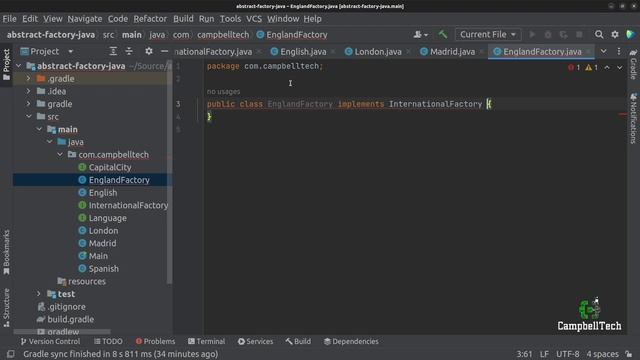Open the Services tool window
Screen dimensions: 640x360
point(256,341)
